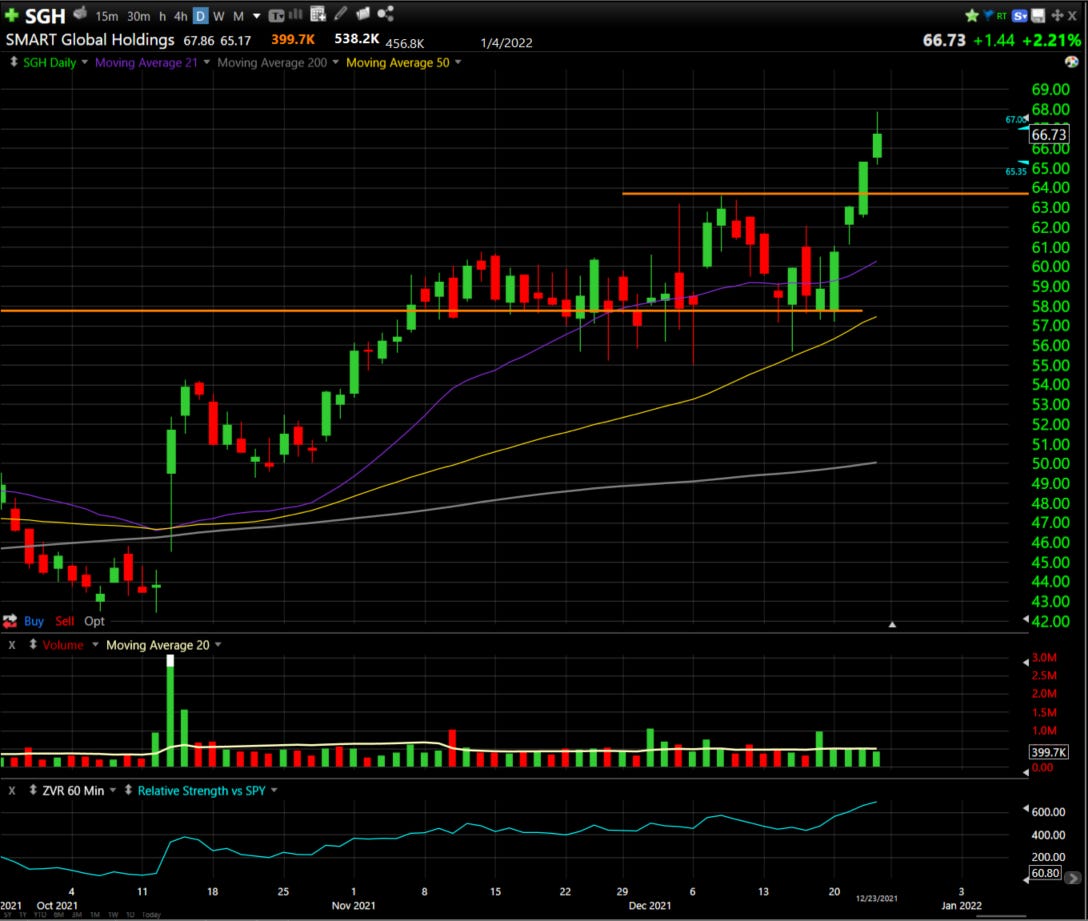Switch to the 15m timeframe

pyautogui.click(x=106, y=16)
